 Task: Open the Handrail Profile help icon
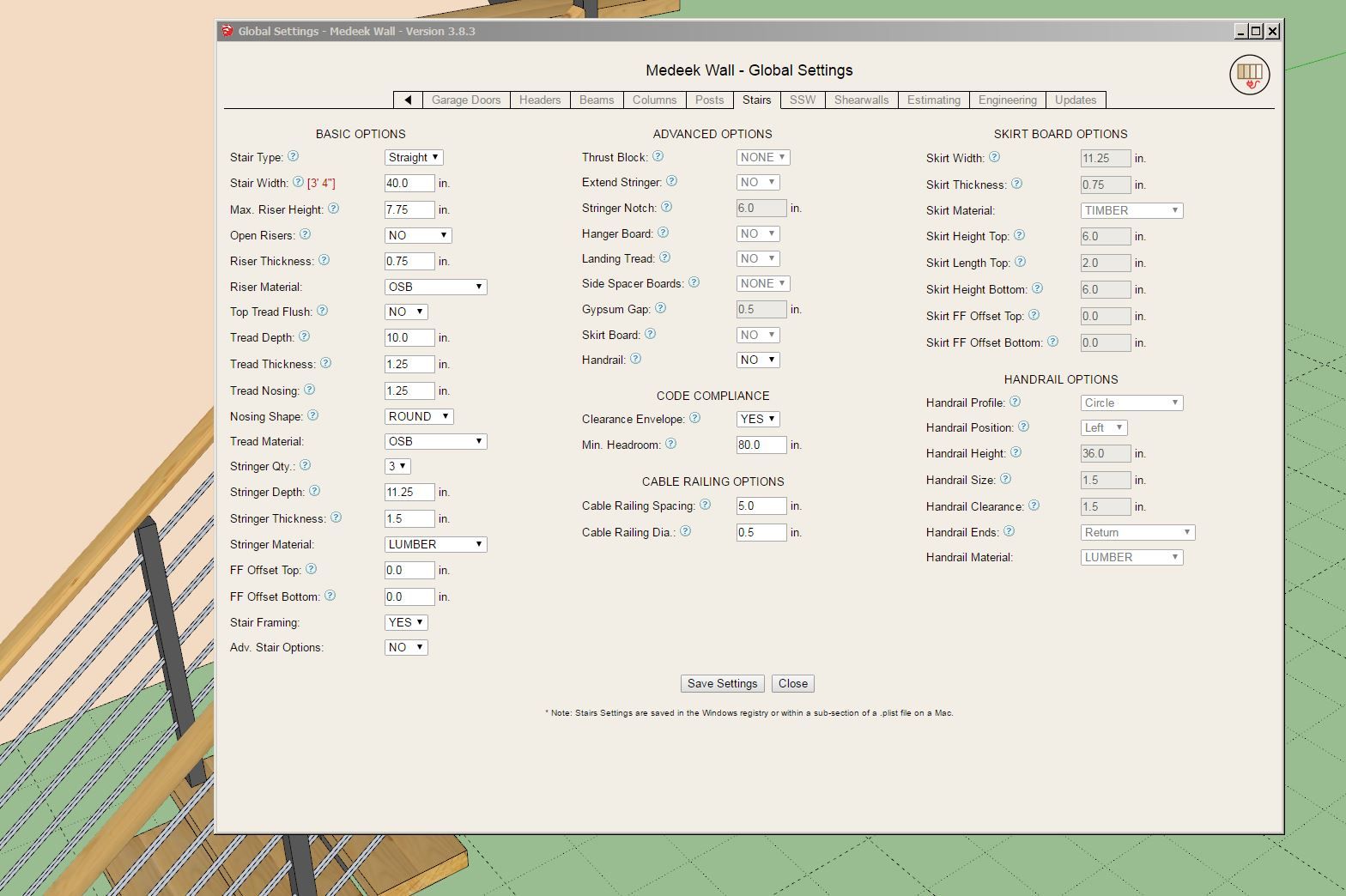coord(1015,402)
